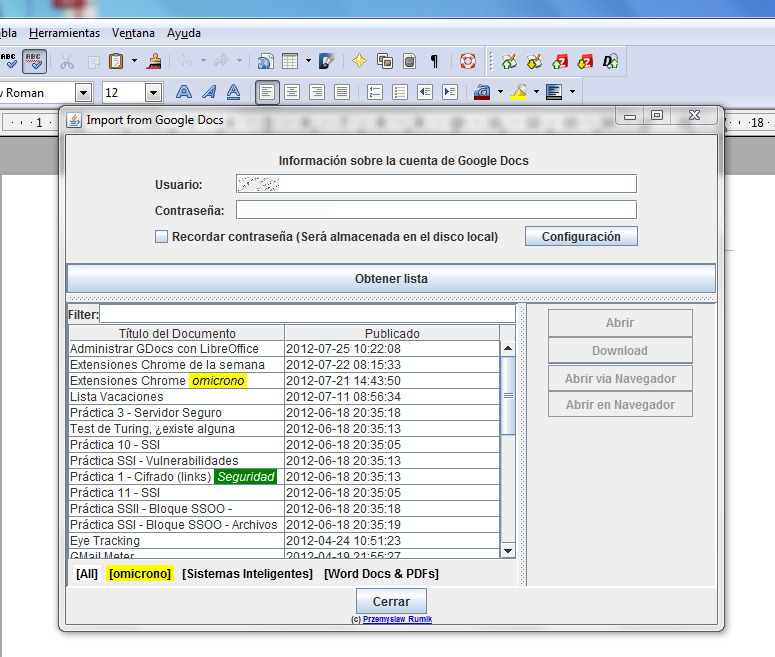Open the Background Color dropdown arrow
The image size is (775, 657).
click(572, 91)
